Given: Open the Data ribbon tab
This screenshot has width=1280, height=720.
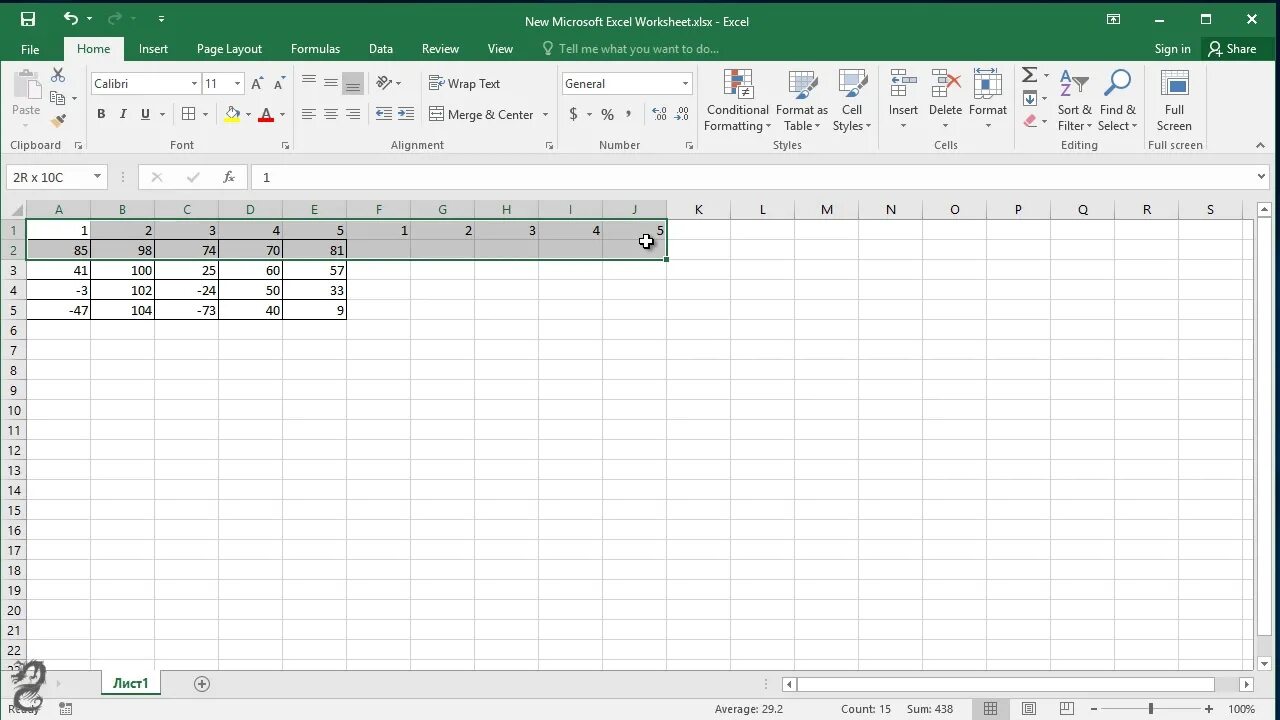Looking at the screenshot, I should [x=380, y=48].
